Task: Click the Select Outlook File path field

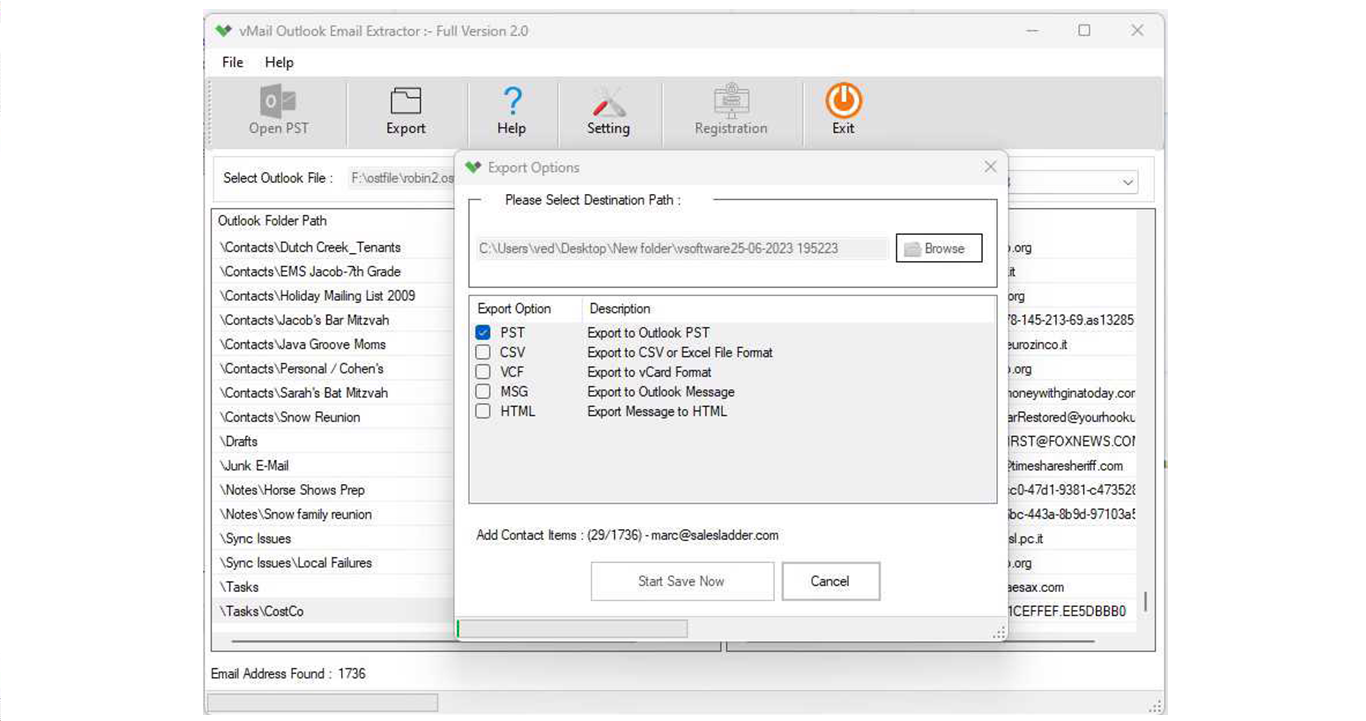Action: coord(401,178)
